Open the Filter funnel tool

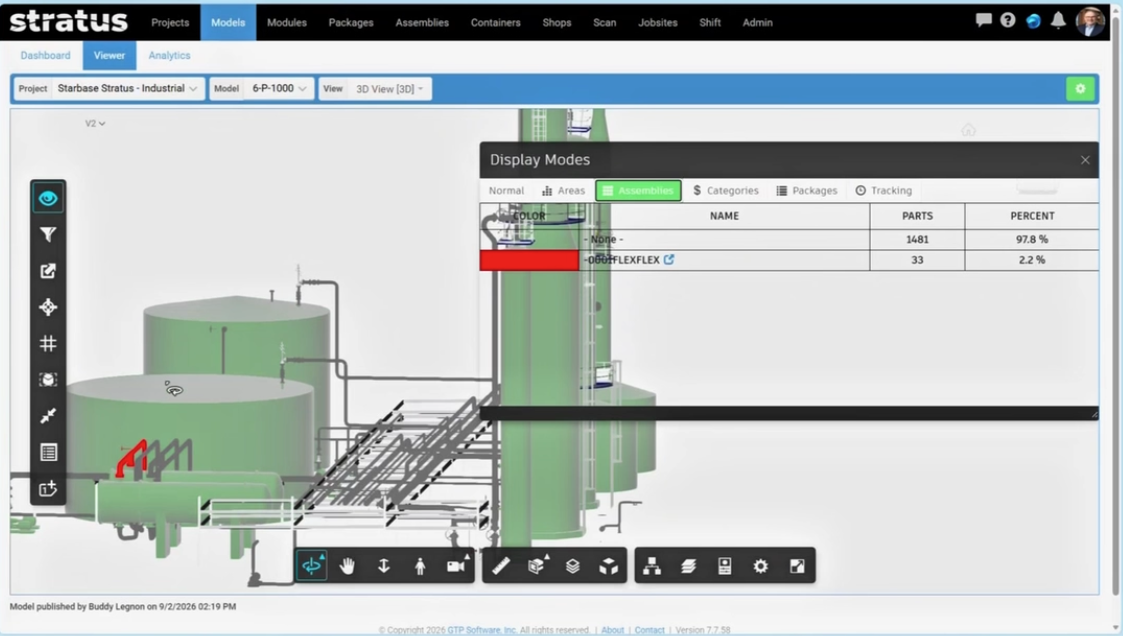[x=48, y=234]
